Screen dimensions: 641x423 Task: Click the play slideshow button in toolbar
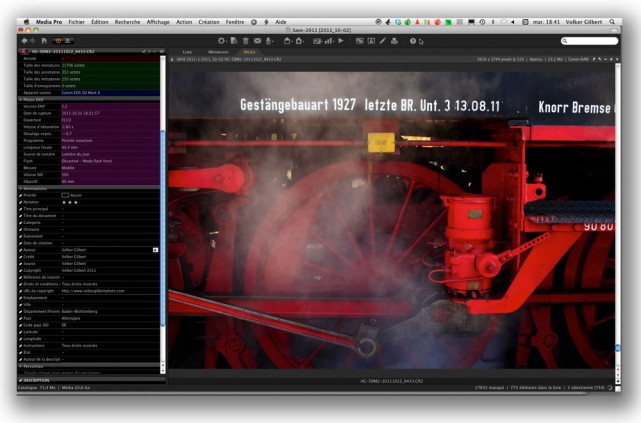(341, 41)
